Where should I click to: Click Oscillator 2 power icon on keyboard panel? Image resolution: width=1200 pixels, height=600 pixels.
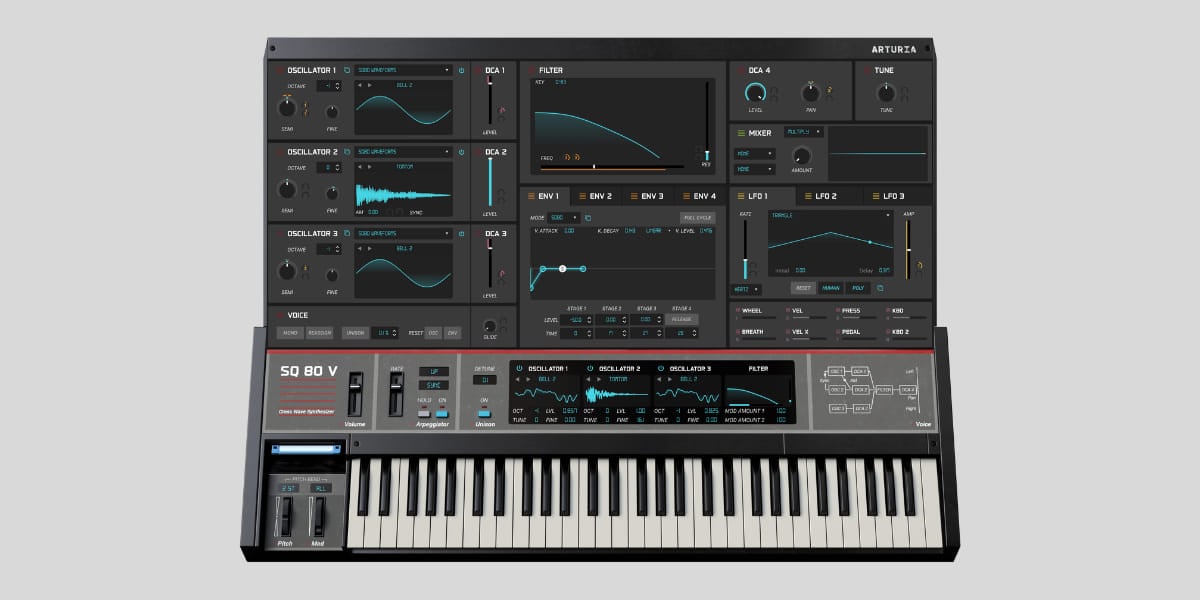590,368
